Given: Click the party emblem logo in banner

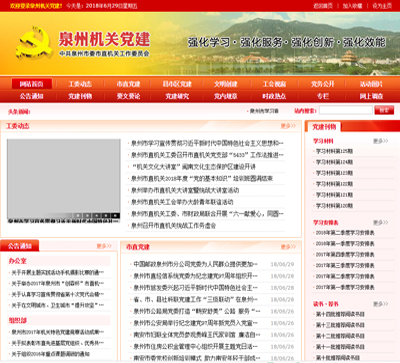Looking at the screenshot, I should [x=34, y=43].
